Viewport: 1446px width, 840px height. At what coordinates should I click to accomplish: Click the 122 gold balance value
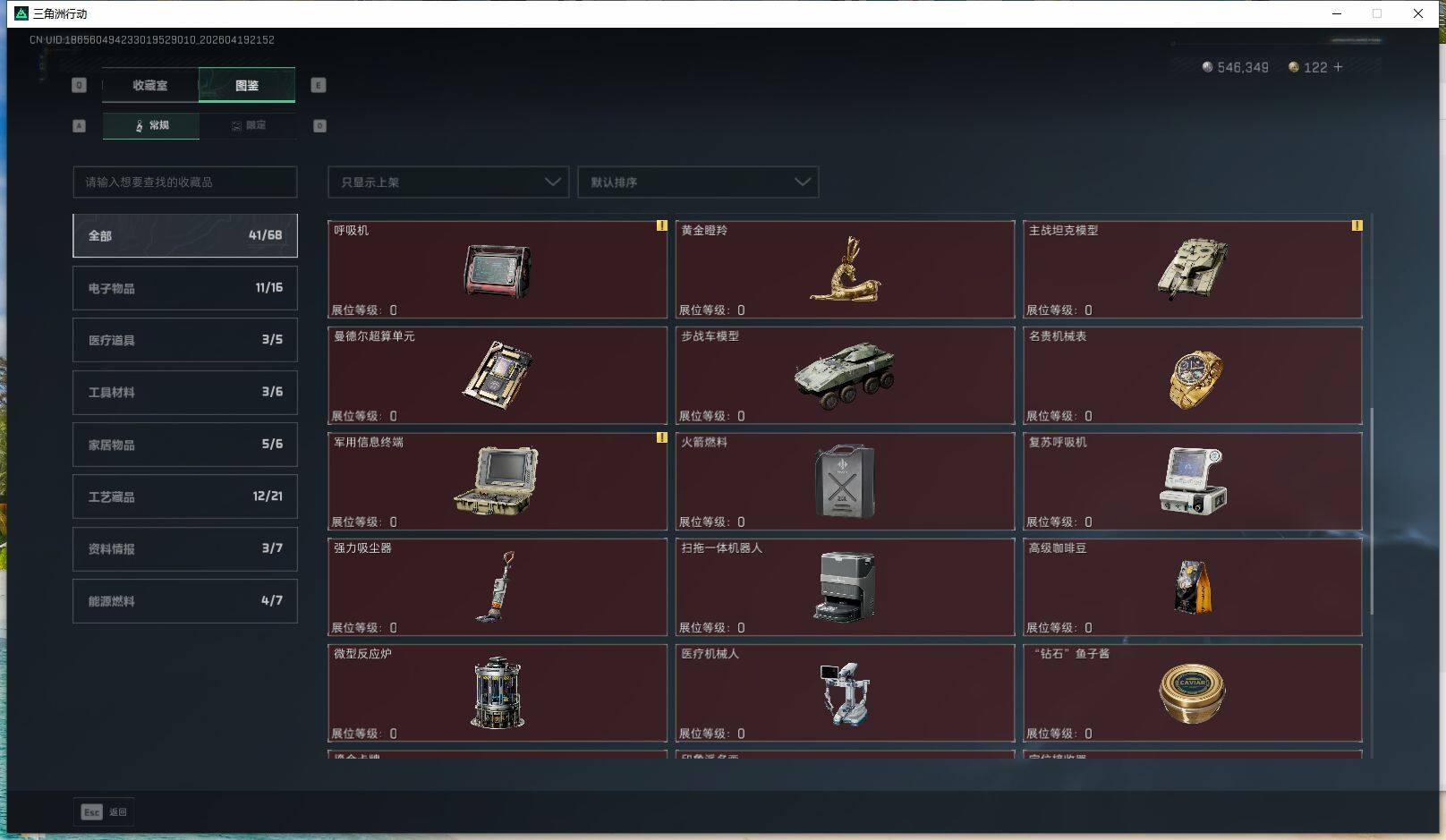pos(1315,67)
